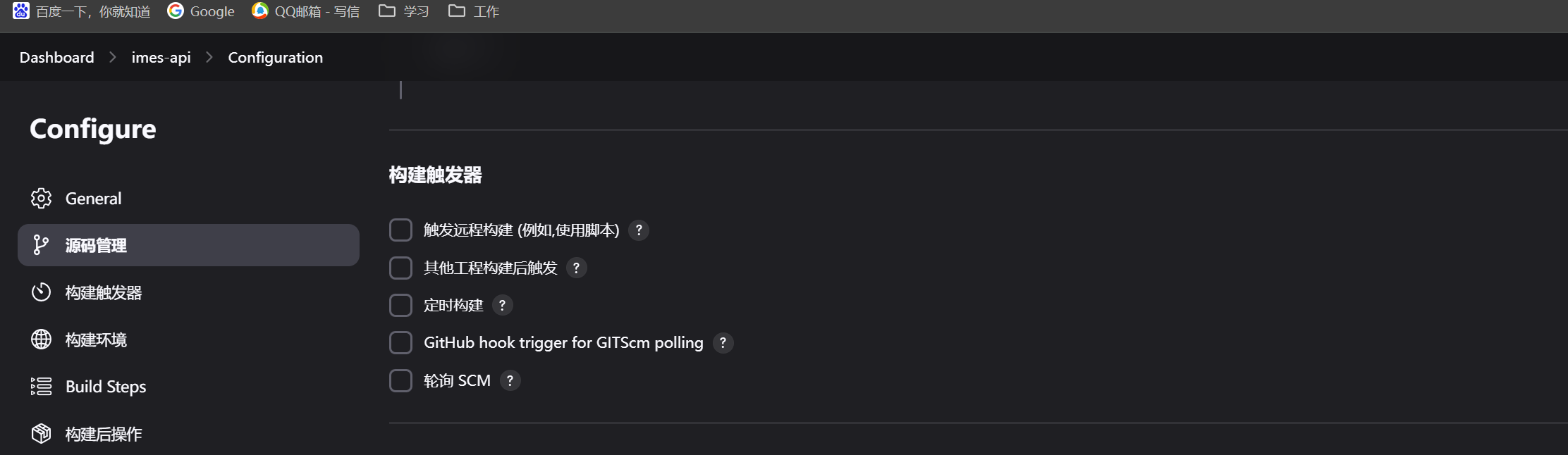1568x455 pixels.
Task: Open 学习 bookmarks folder
Action: (404, 11)
